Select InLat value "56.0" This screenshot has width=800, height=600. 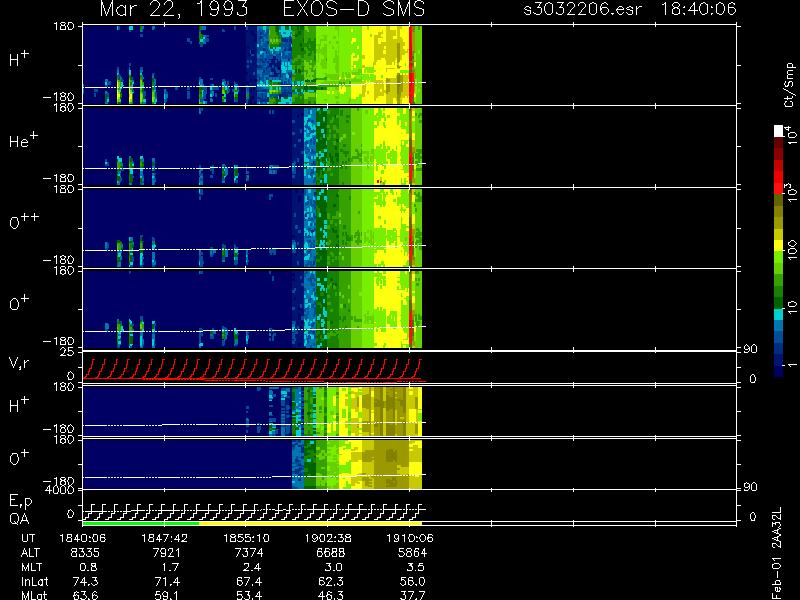click(x=412, y=581)
